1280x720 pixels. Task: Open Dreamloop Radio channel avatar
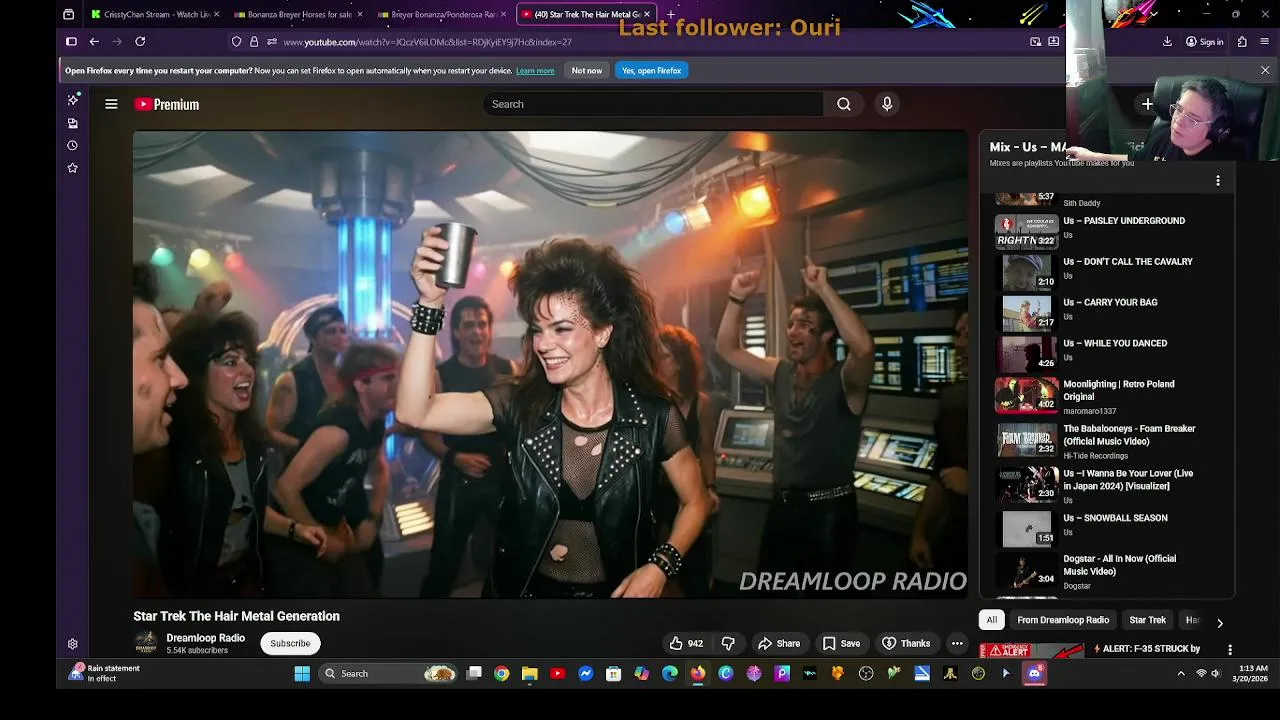[146, 643]
